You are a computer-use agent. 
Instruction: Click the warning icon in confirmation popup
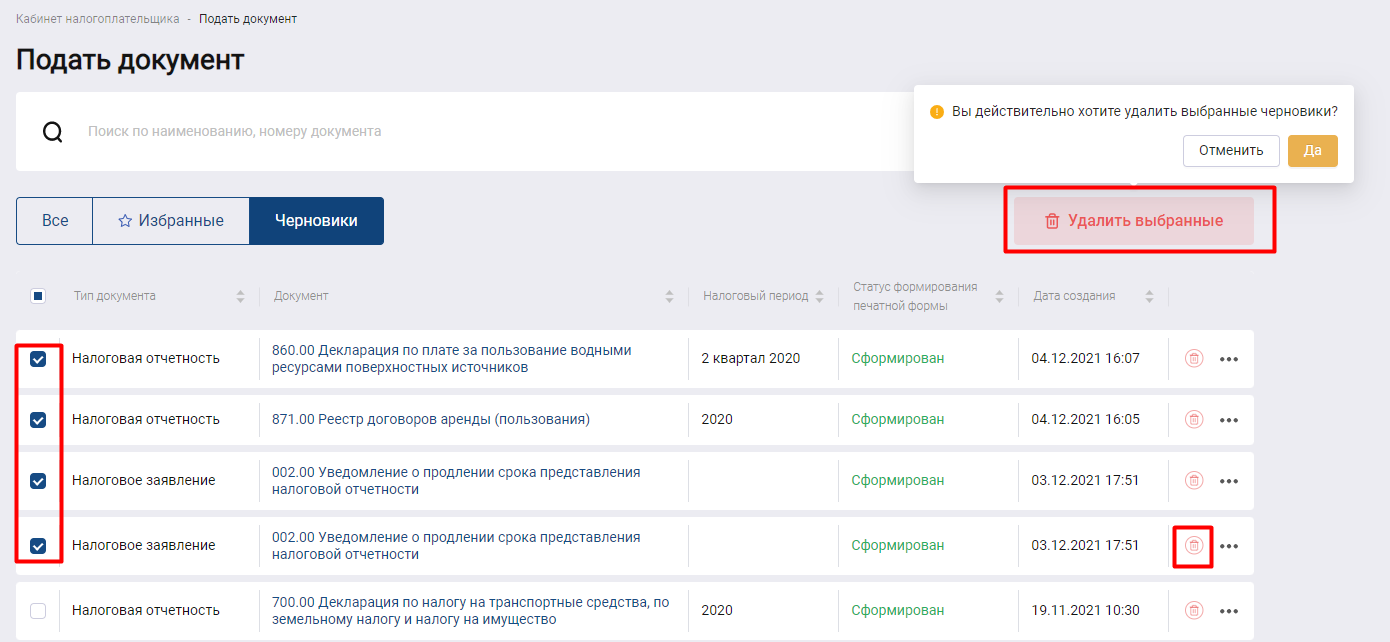937,112
